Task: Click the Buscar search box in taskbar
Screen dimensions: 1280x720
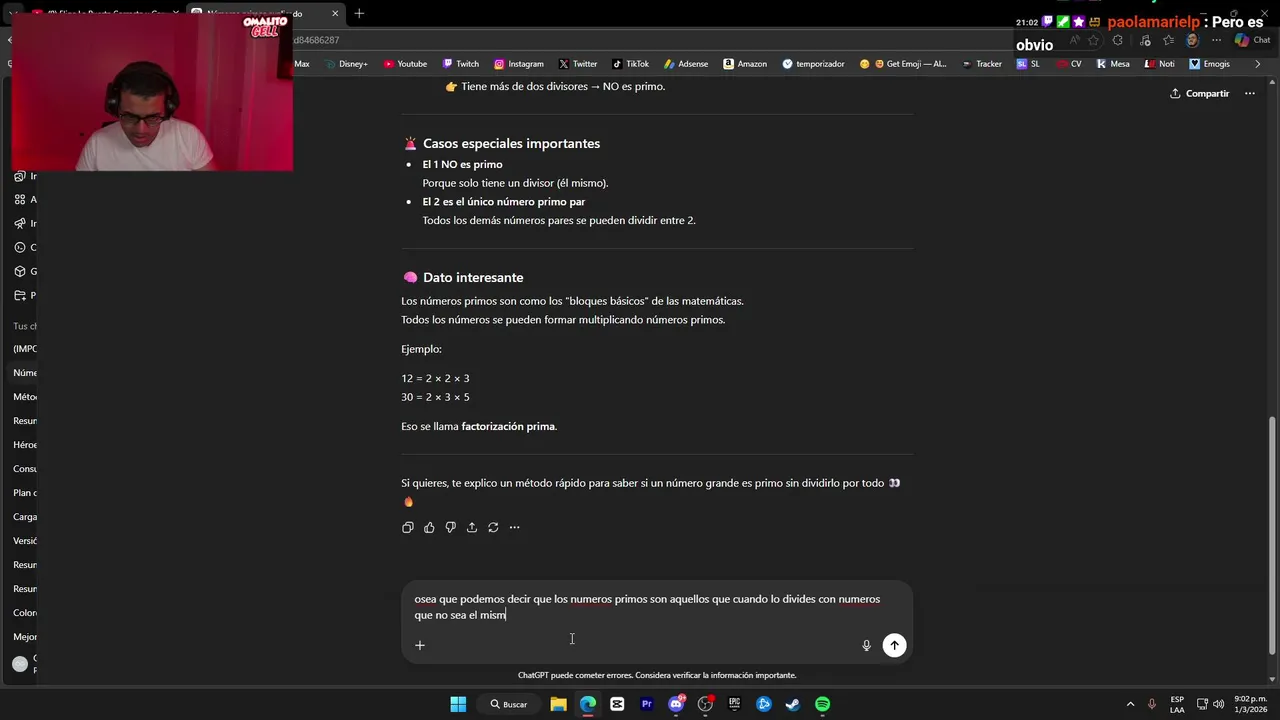Action: (508, 704)
